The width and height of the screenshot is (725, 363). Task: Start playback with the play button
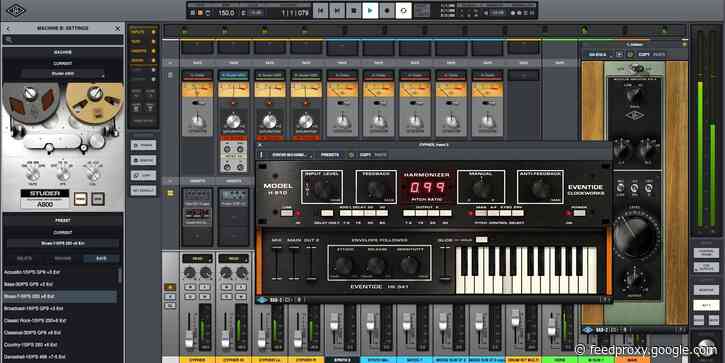(370, 10)
